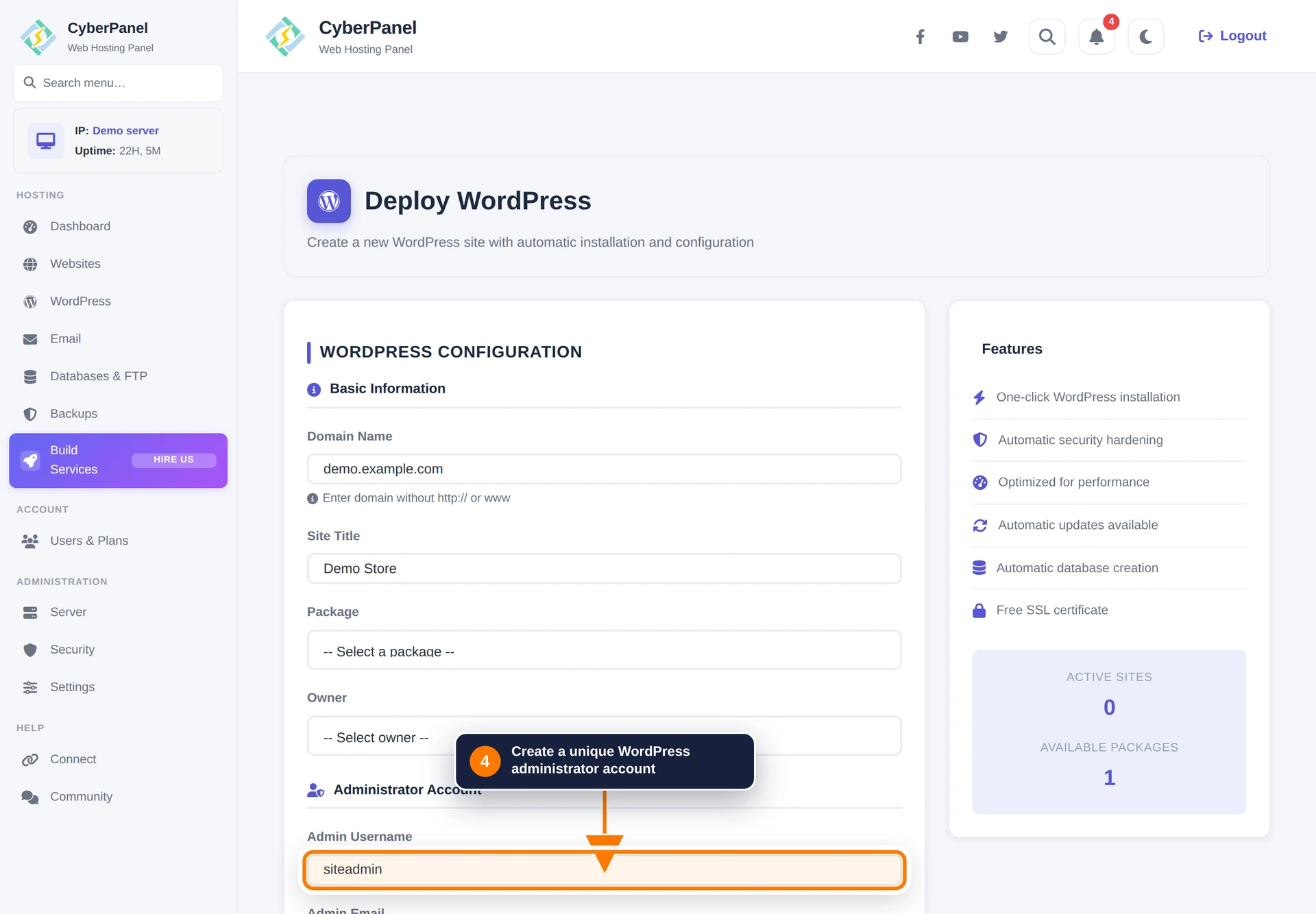Click the Settings sliders icon

click(x=30, y=688)
